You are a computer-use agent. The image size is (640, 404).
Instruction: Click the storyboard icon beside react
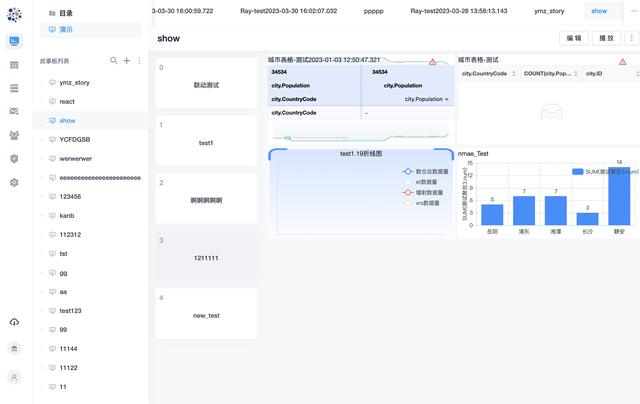point(52,102)
